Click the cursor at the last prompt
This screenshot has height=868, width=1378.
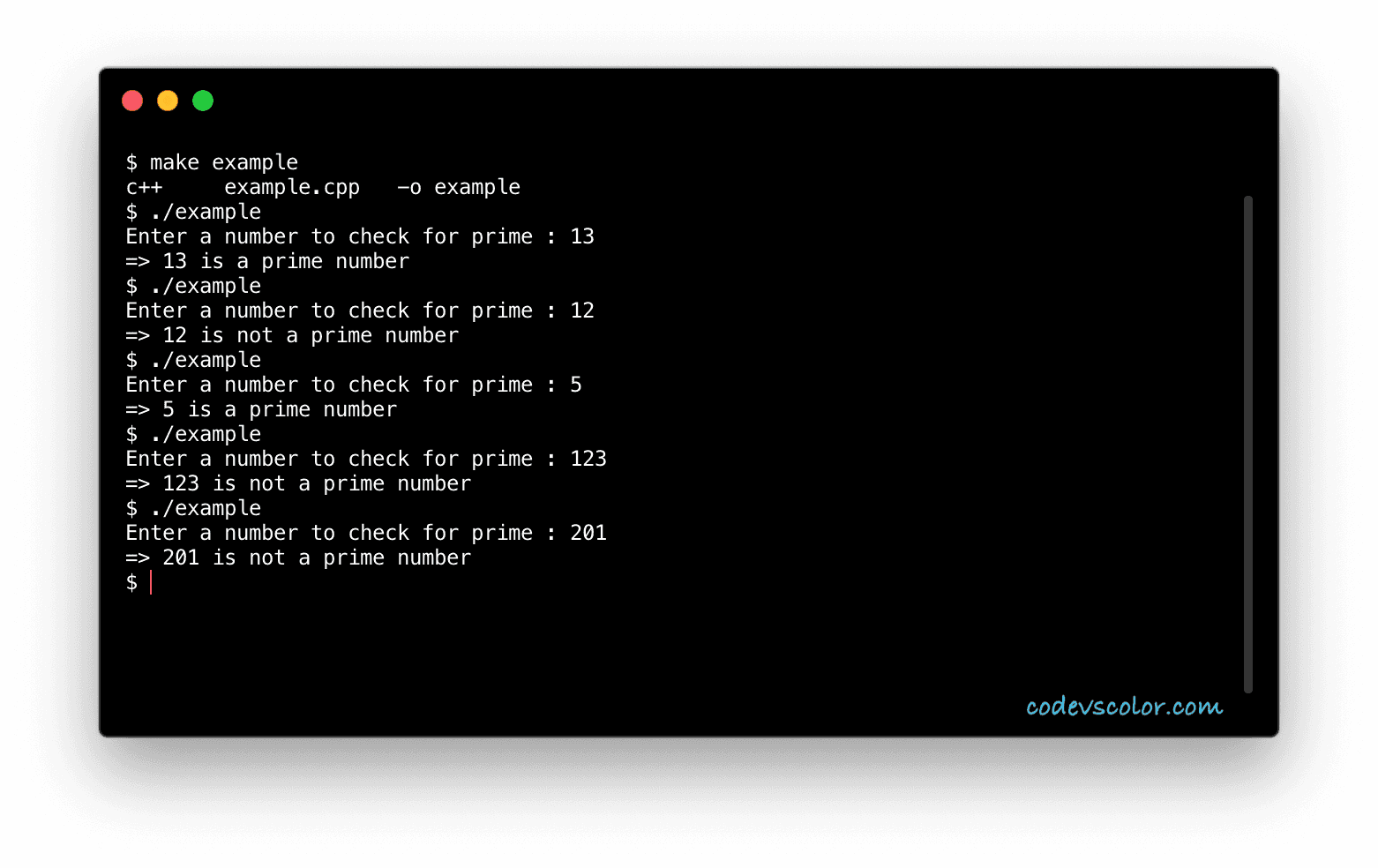point(151,582)
